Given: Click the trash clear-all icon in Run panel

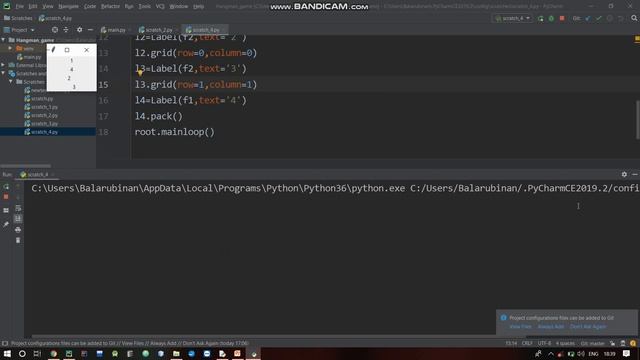Looking at the screenshot, I should click(x=18, y=240).
